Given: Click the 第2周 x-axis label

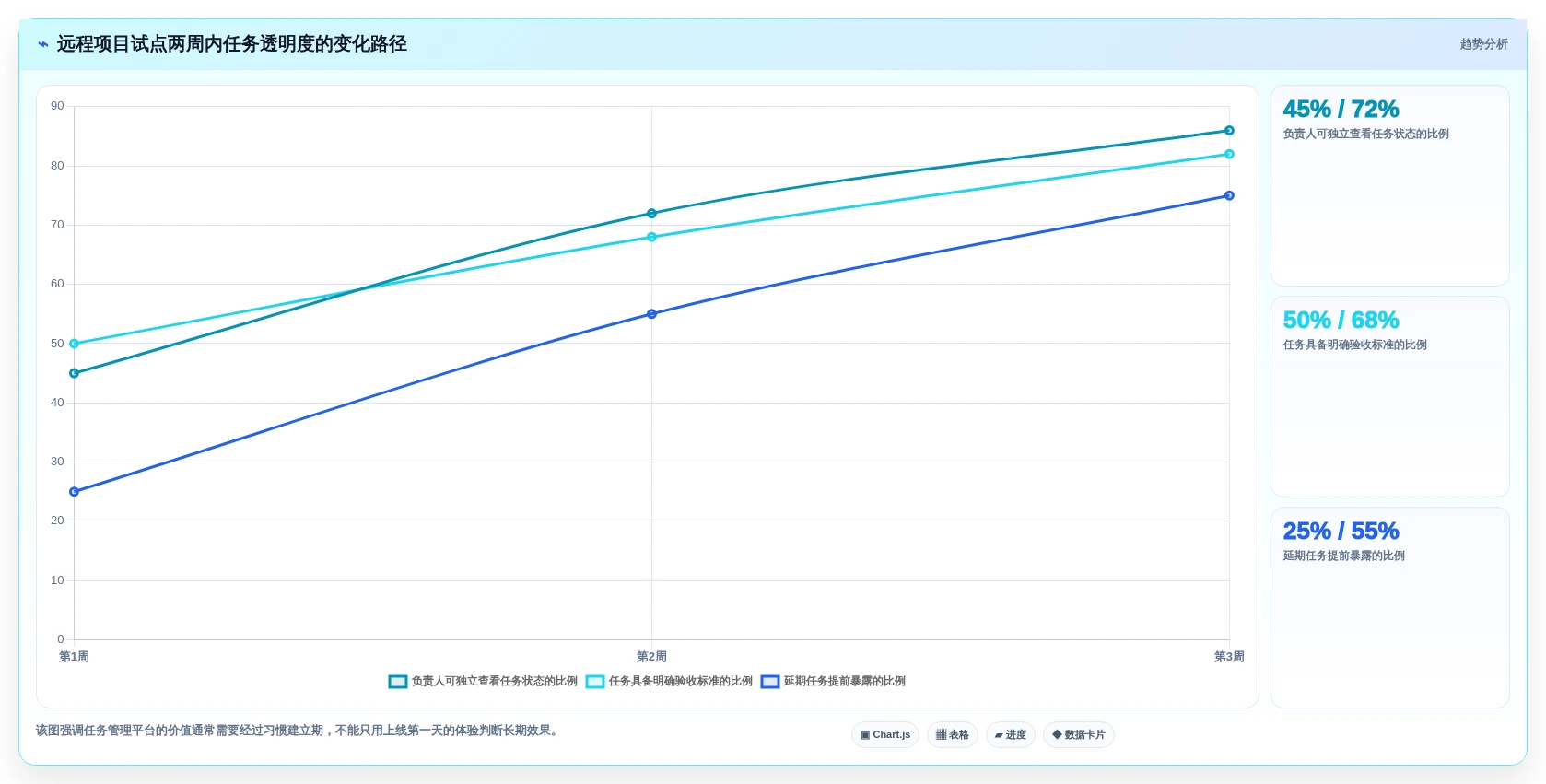Looking at the screenshot, I should tap(651, 657).
